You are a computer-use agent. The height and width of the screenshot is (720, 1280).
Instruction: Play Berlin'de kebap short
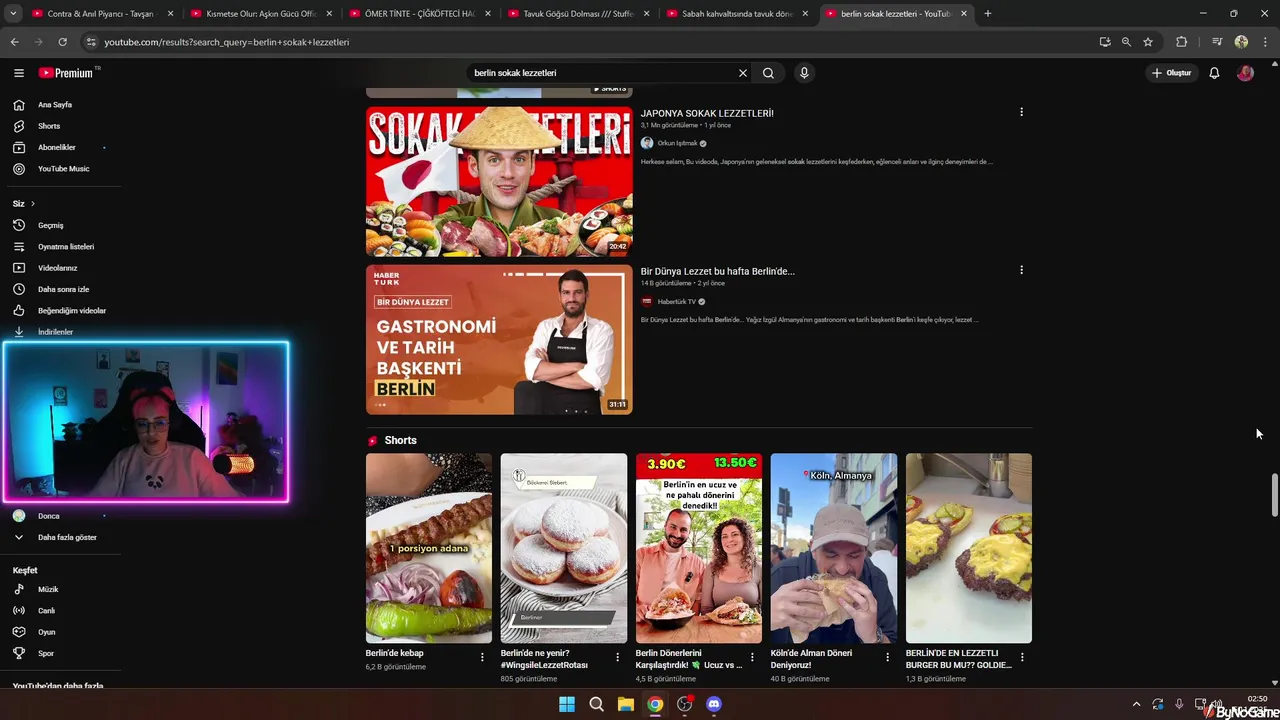[x=429, y=548]
